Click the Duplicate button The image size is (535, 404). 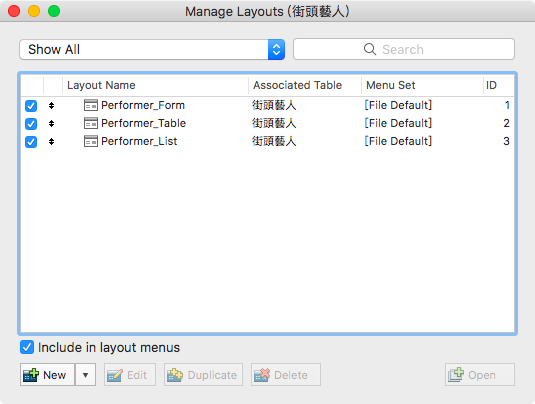(203, 375)
